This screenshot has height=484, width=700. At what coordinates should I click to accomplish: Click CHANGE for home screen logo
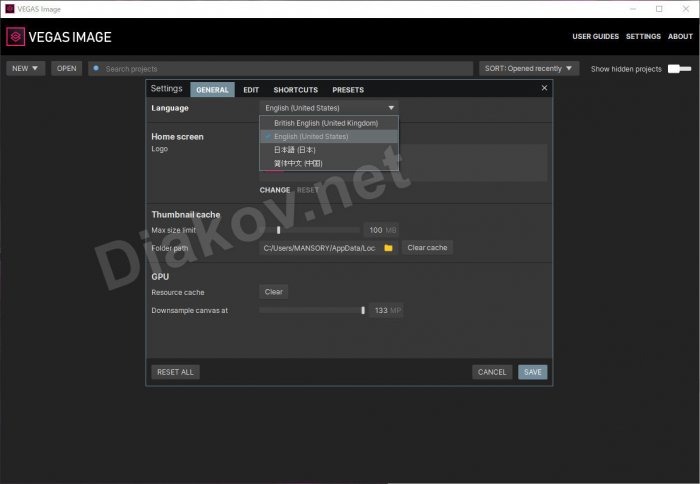pyautogui.click(x=275, y=190)
